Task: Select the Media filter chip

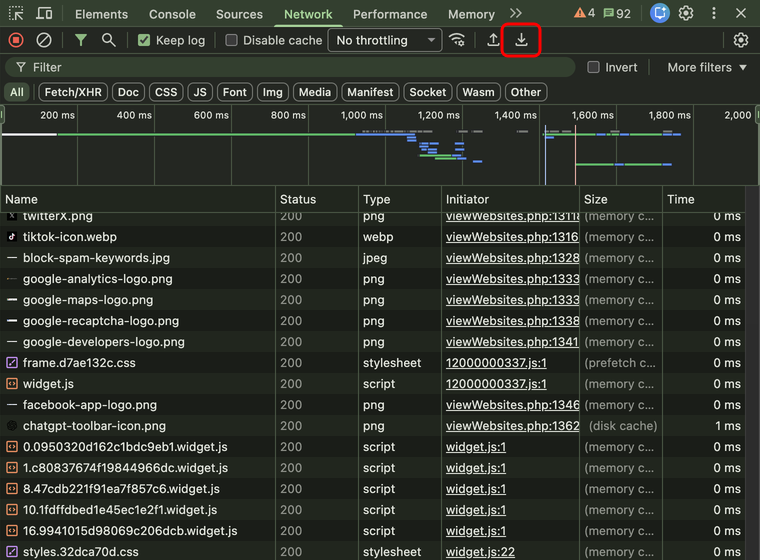Action: (315, 92)
